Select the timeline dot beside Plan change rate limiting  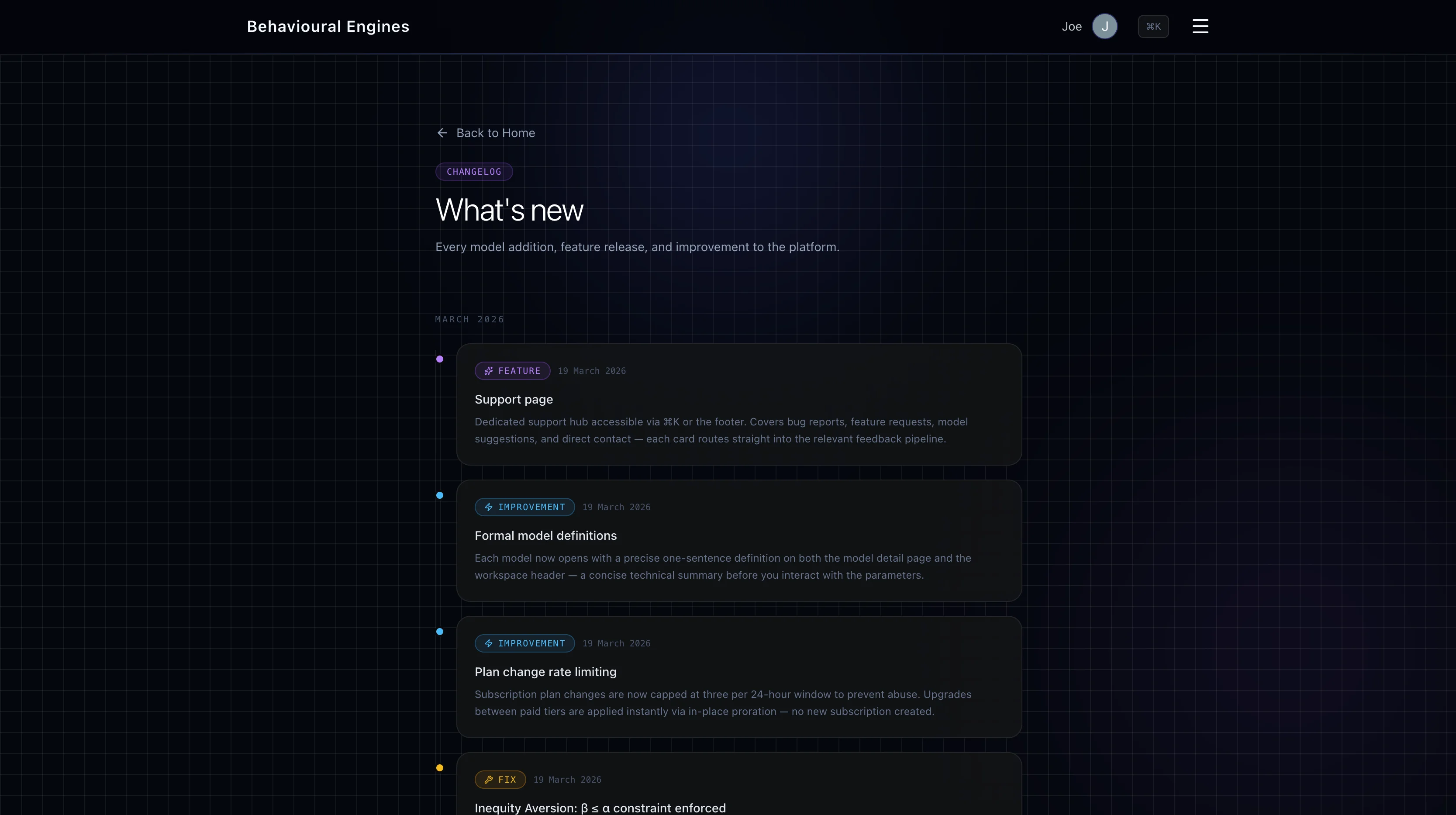tap(440, 632)
